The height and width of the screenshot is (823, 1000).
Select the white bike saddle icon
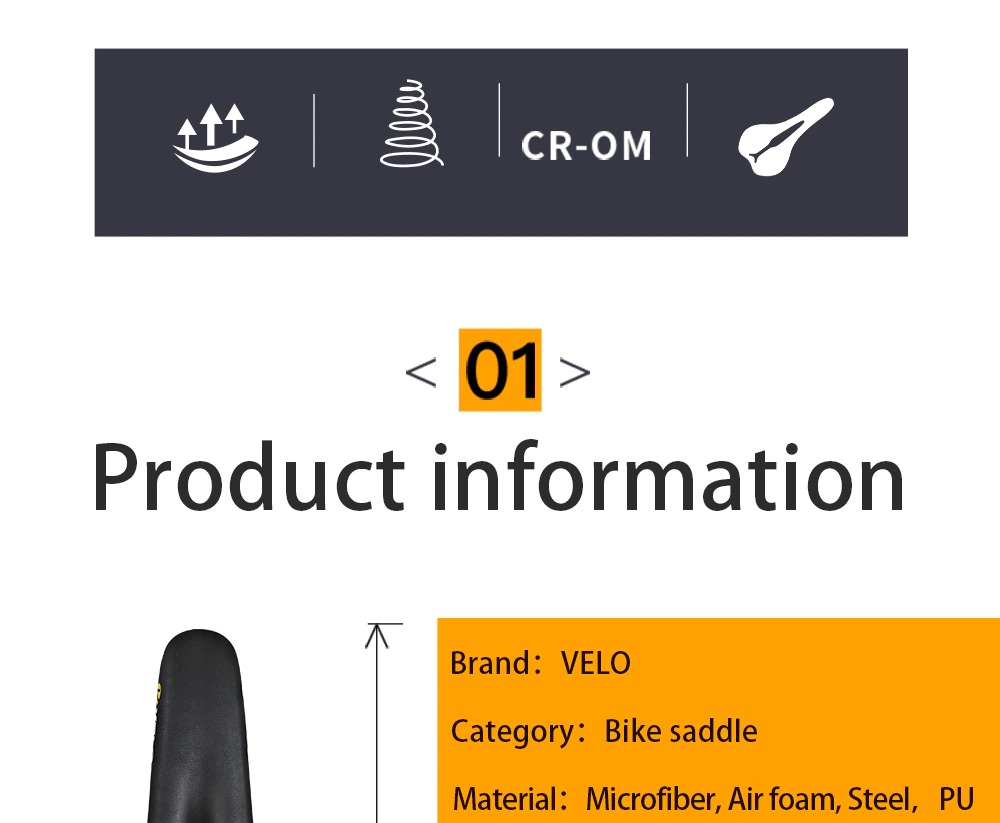786,137
